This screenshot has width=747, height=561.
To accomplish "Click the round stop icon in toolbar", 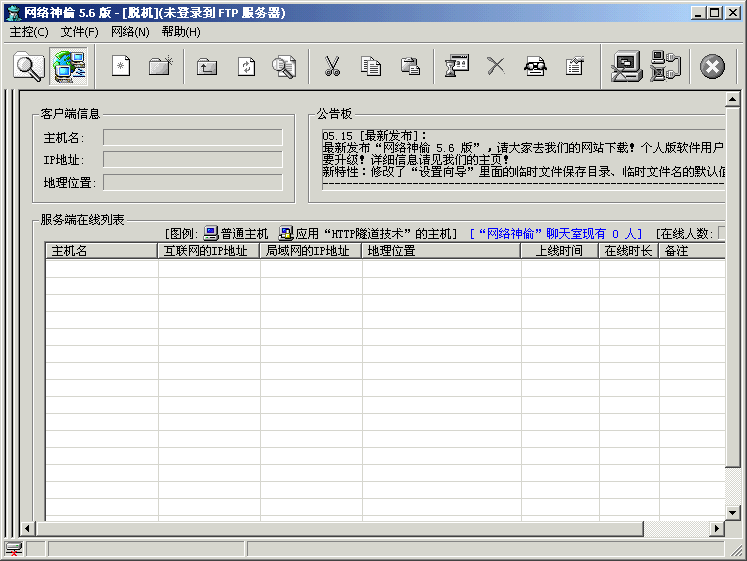I will [711, 67].
